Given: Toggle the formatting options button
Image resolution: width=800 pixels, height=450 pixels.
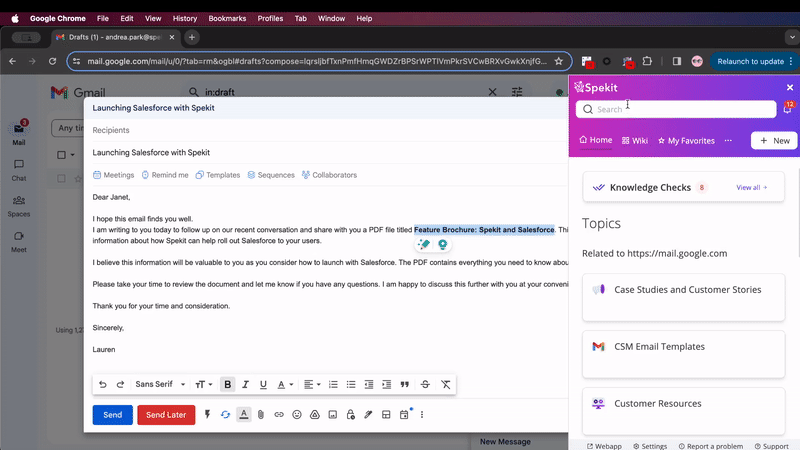Looking at the screenshot, I should pyautogui.click(x=244, y=415).
